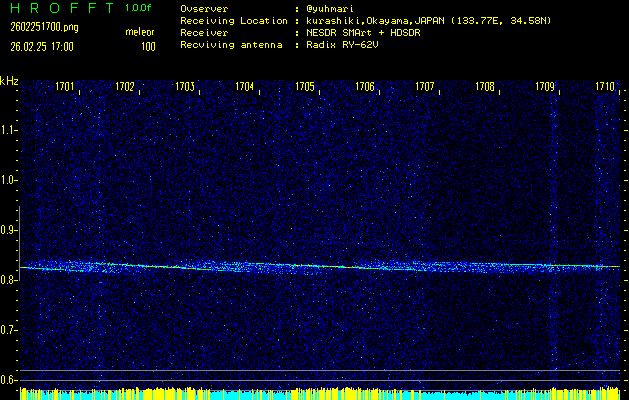629x400 pixels.
Task: Click the 1.1 kHz axis label
Action: (9, 130)
